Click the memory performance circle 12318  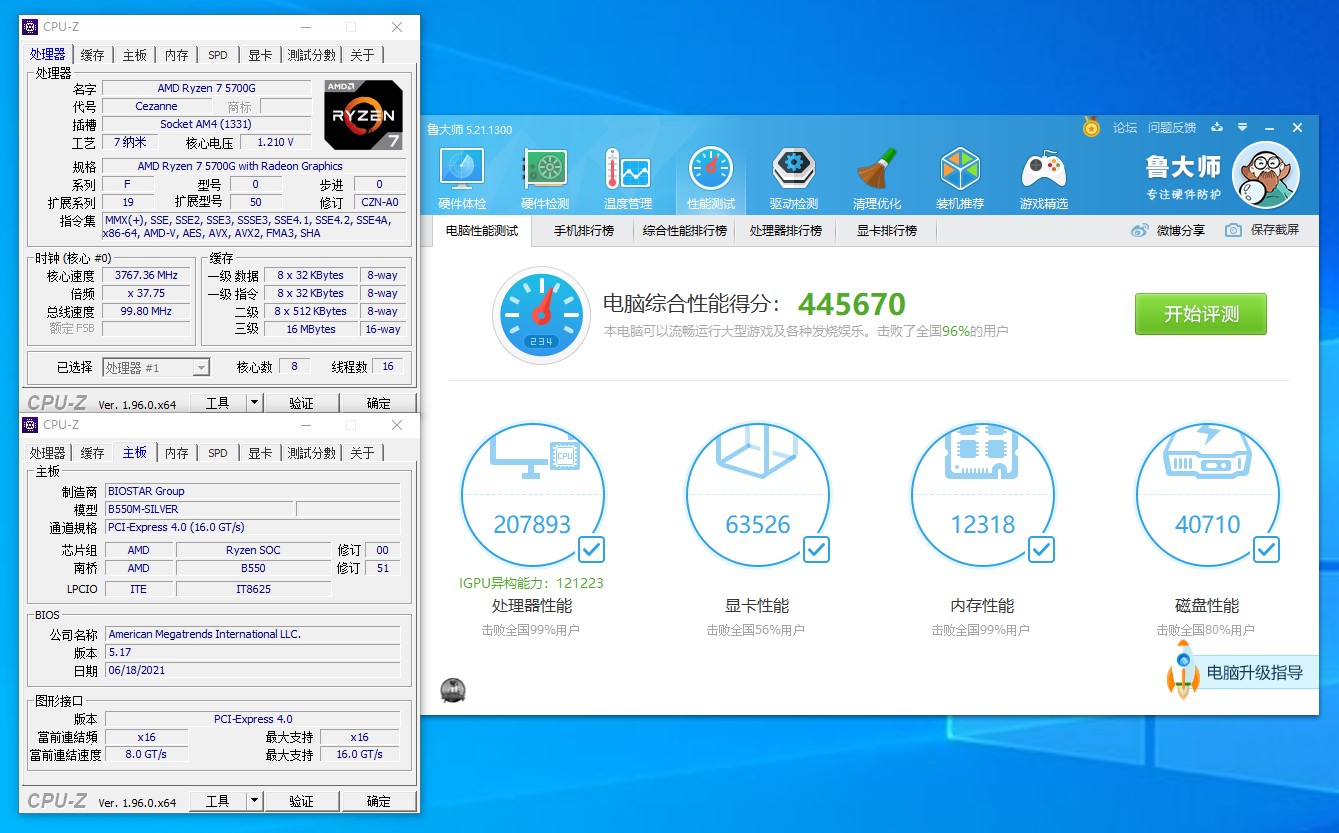pyautogui.click(x=983, y=495)
